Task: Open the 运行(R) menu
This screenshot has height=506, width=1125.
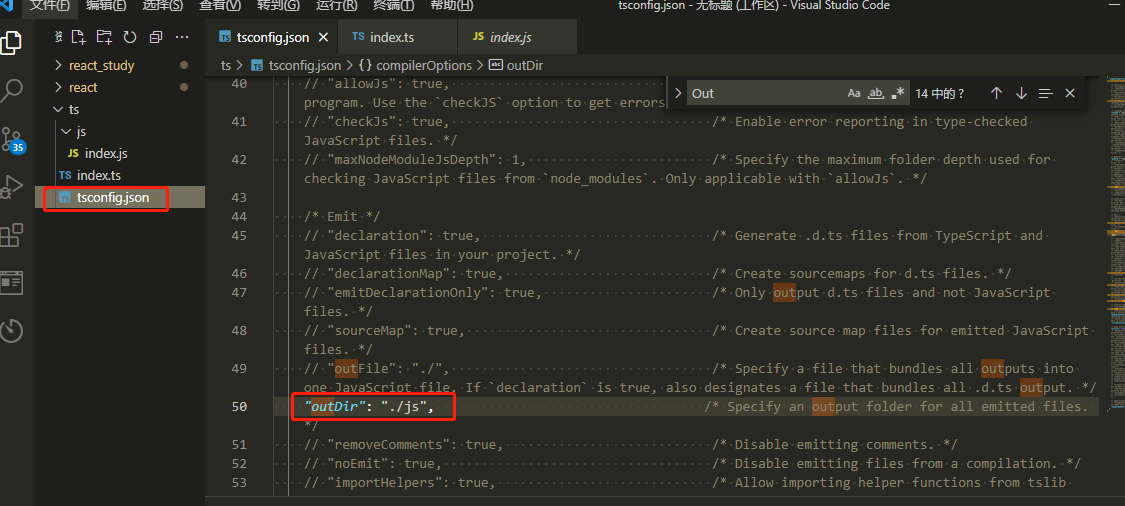Action: 336,6
